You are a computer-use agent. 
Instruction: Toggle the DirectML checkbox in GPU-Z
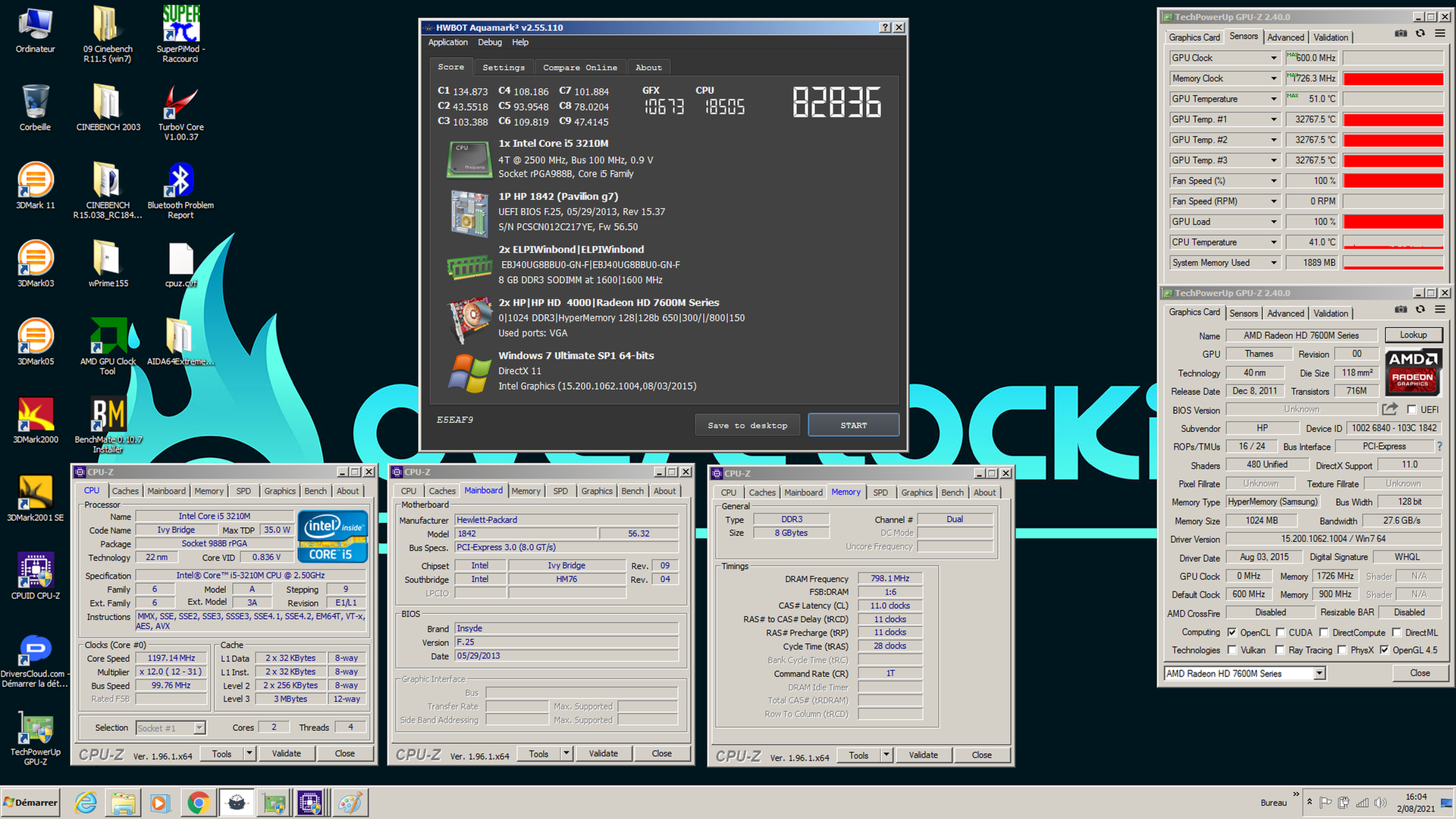pos(1396,632)
